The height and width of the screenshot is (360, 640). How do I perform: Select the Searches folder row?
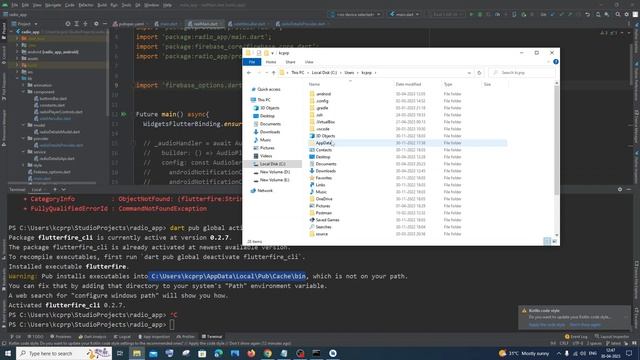pyautogui.click(x=407, y=227)
